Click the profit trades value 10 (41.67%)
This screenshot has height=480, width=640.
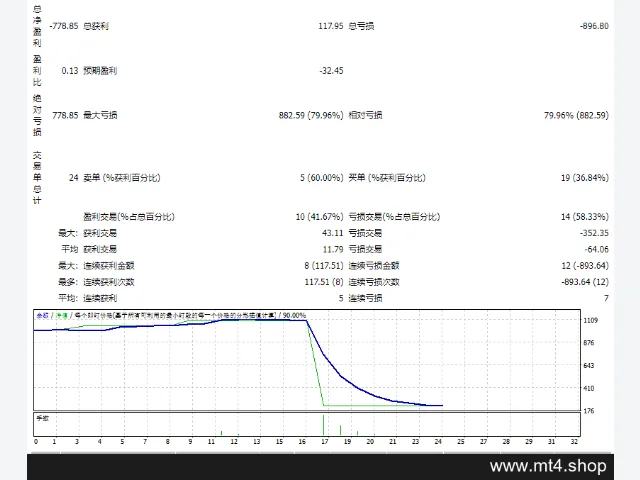320,216
